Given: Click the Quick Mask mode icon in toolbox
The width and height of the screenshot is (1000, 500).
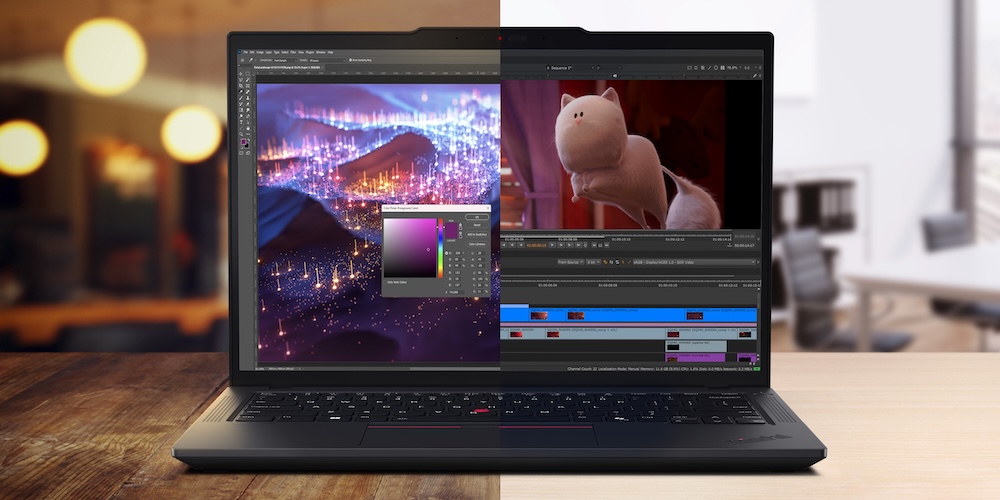Looking at the screenshot, I should [241, 153].
